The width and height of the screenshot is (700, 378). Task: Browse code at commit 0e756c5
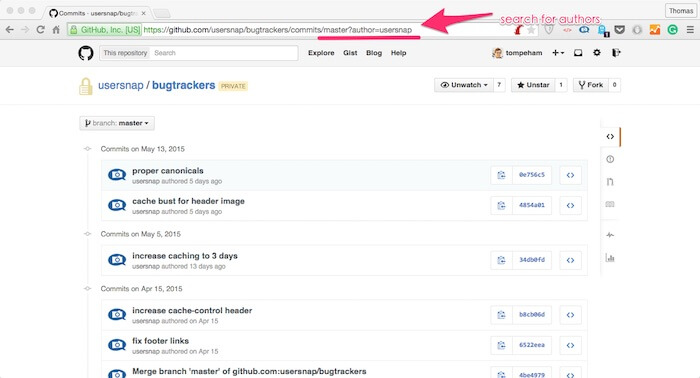point(570,175)
